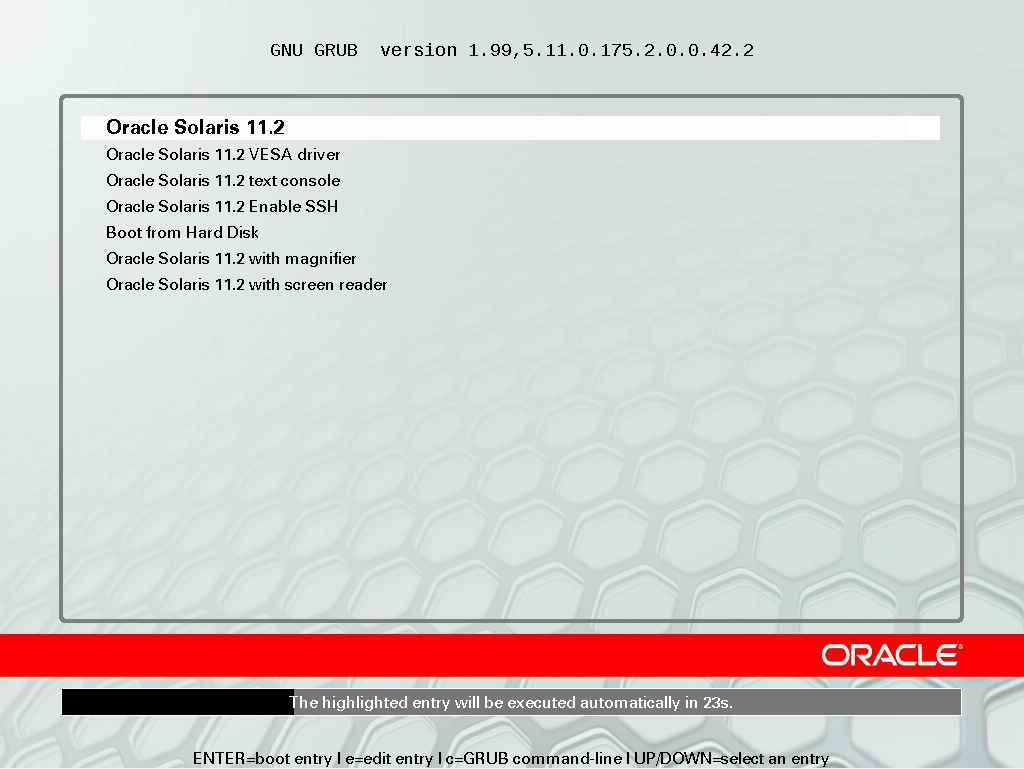Click the Oracle logo in red banner
The image size is (1024, 769).
click(891, 655)
